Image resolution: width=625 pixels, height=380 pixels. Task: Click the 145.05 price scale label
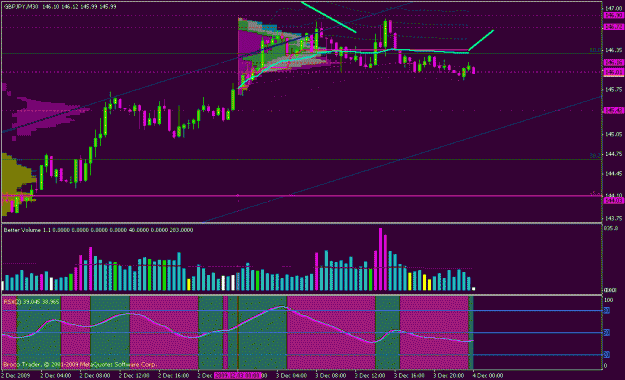pyautogui.click(x=613, y=134)
